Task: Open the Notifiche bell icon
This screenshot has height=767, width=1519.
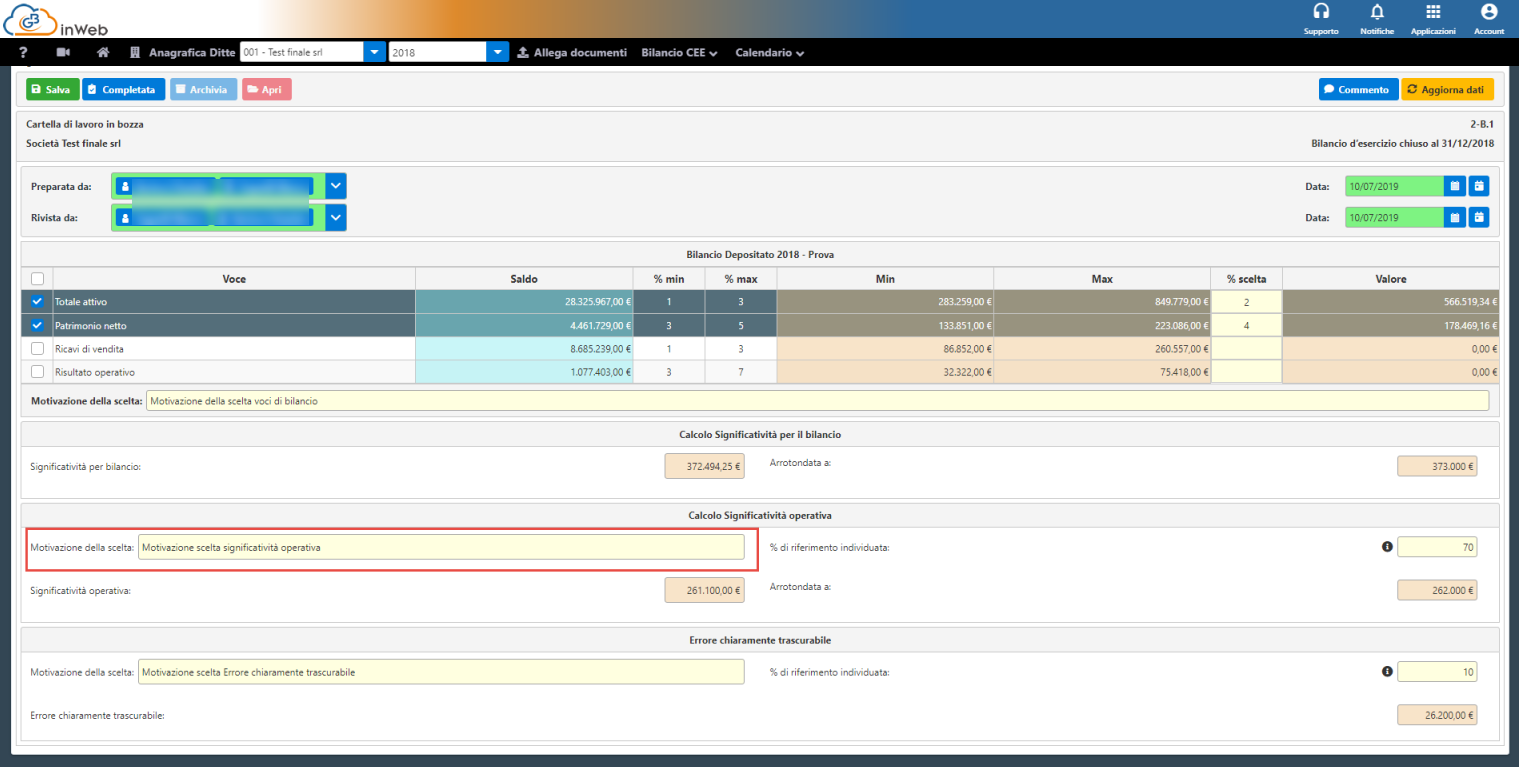Action: [x=1377, y=12]
